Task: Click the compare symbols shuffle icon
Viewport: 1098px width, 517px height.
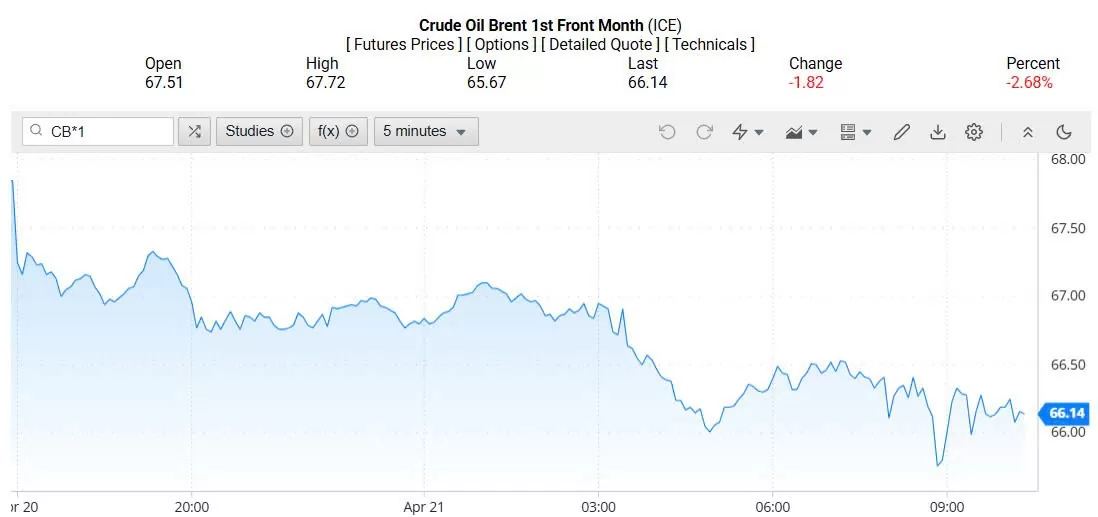Action: tap(194, 131)
